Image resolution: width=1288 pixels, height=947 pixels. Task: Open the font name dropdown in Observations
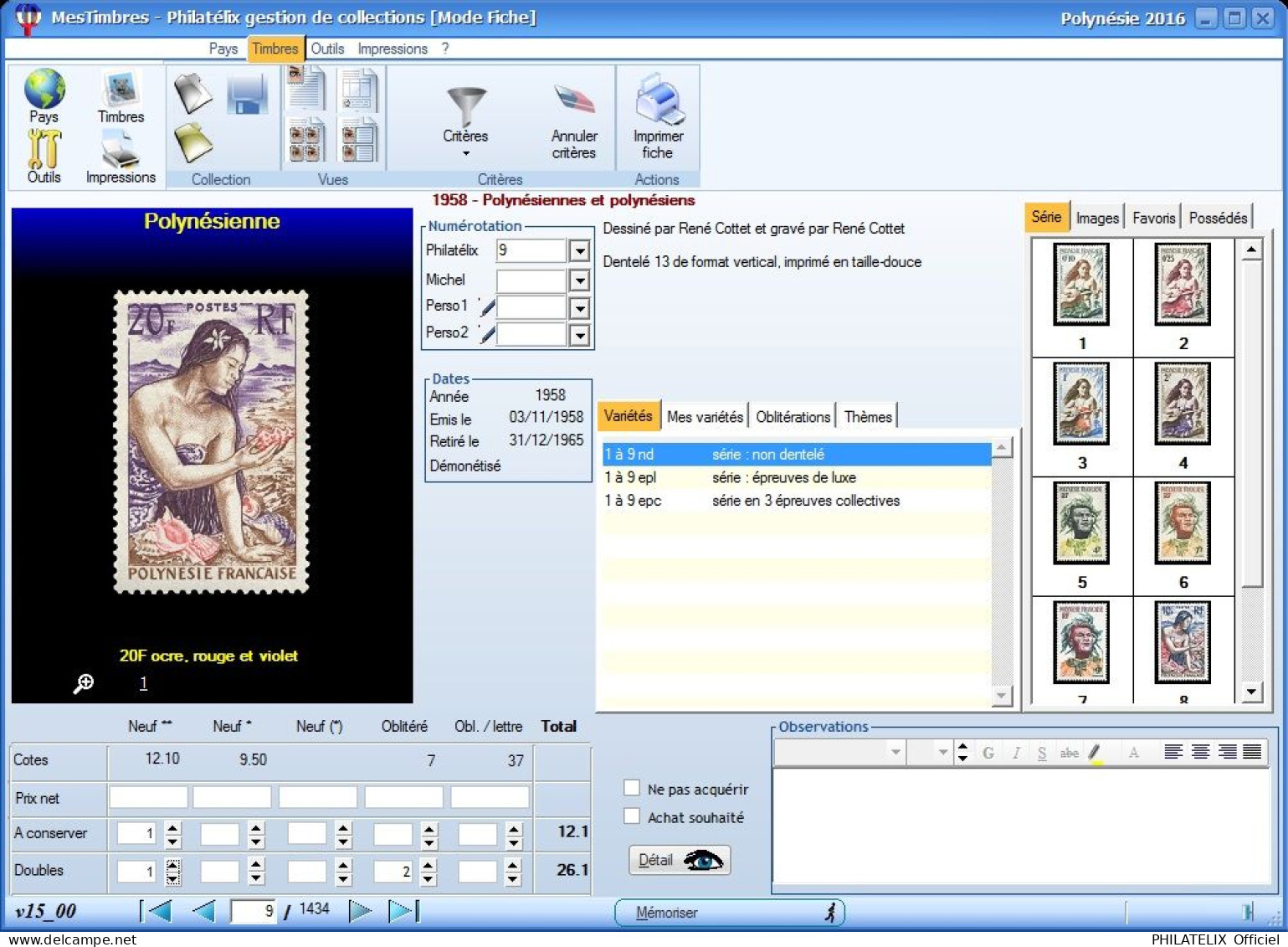tap(895, 752)
